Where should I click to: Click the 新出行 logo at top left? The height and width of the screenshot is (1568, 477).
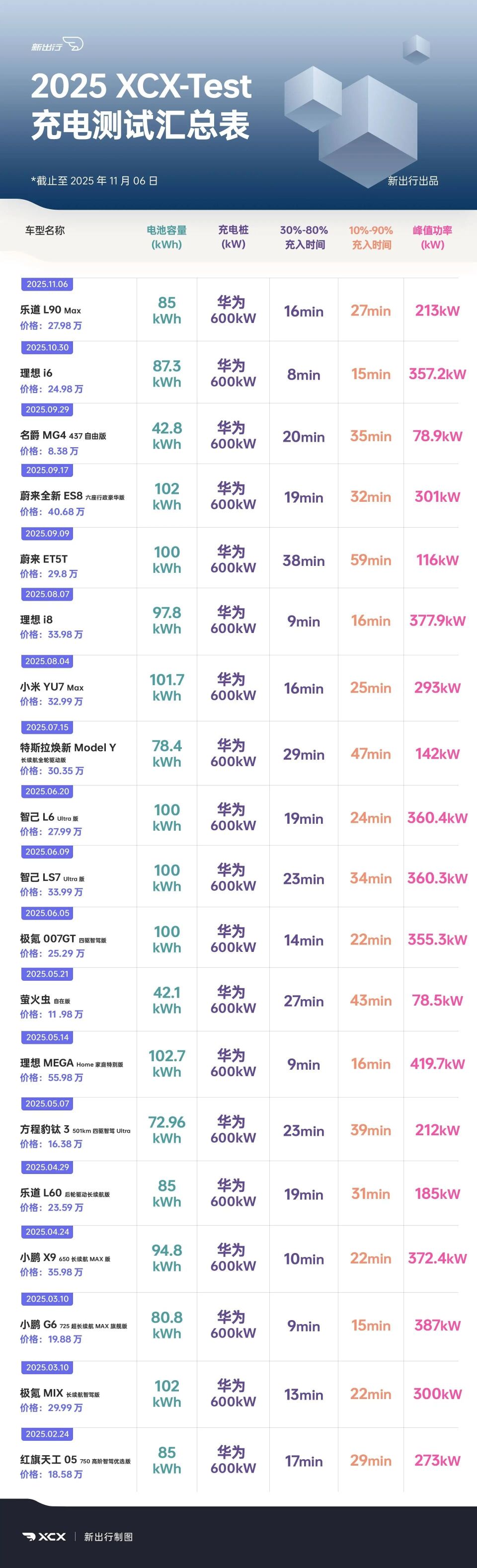(x=57, y=45)
